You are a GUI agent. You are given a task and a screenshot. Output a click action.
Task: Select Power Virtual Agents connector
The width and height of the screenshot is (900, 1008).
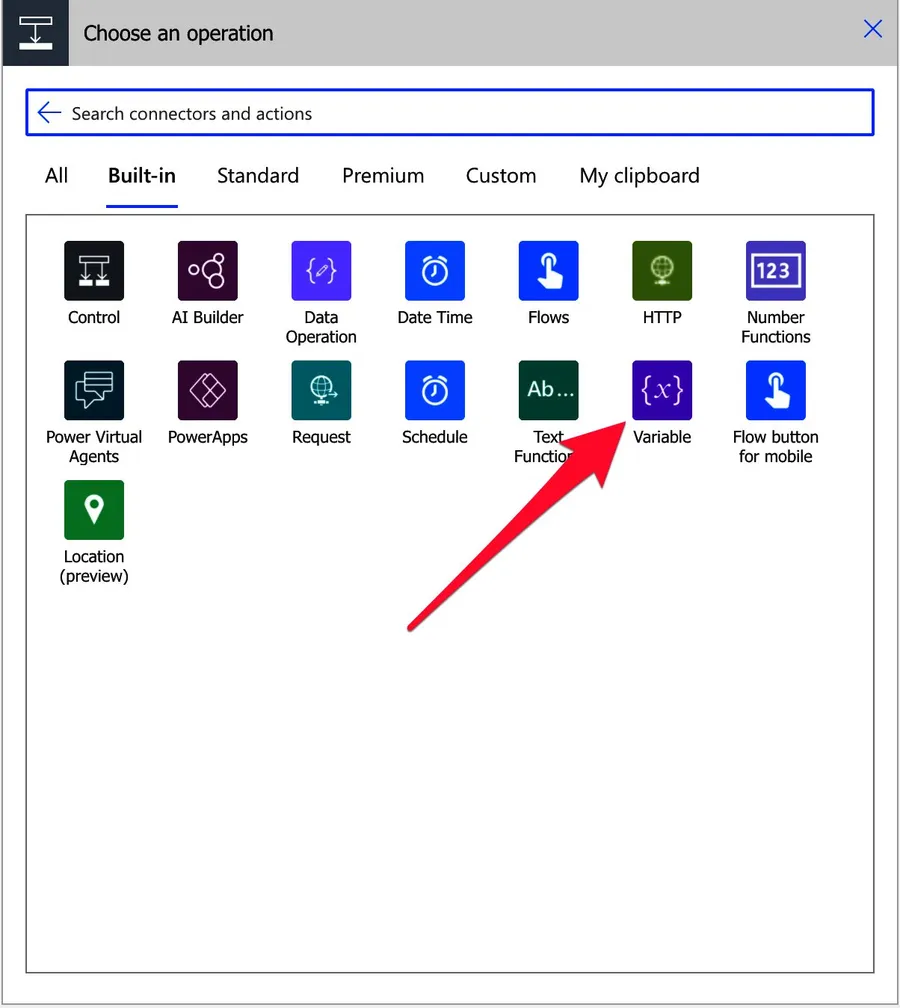94,391
